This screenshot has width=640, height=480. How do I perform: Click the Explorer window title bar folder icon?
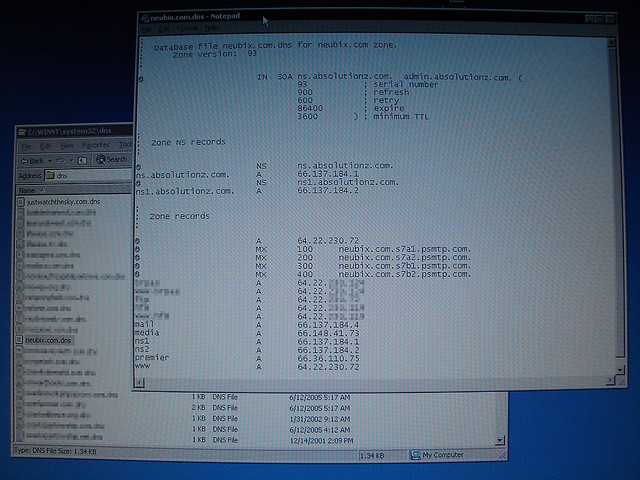pyautogui.click(x=22, y=132)
